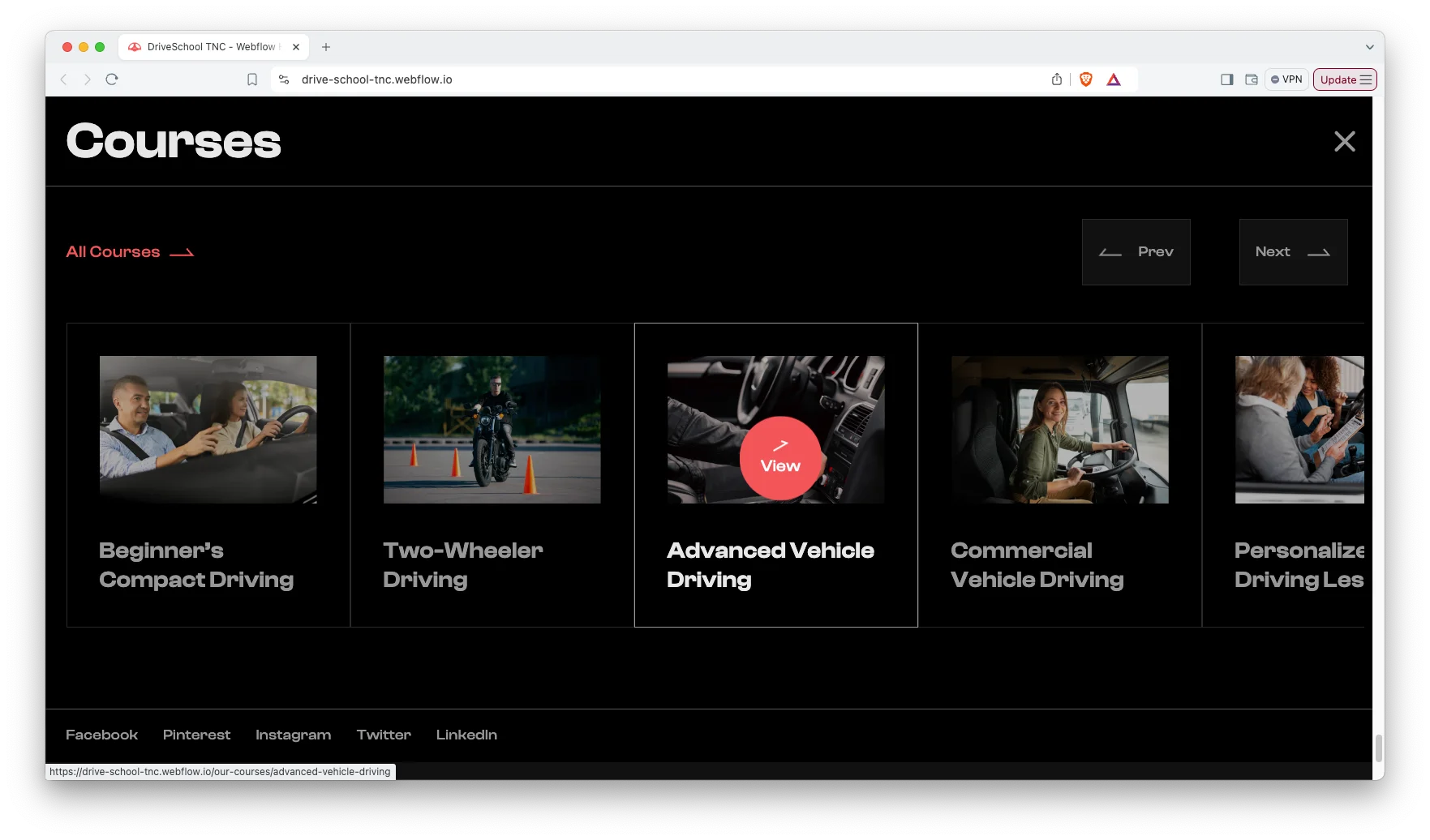Expand All Courses via its arrow
The image size is (1430, 840).
(180, 252)
